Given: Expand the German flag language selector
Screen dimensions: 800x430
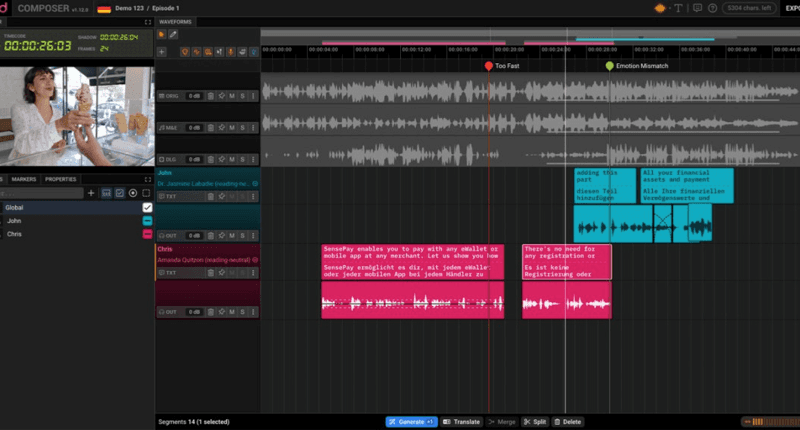Looking at the screenshot, I should click(x=103, y=8).
